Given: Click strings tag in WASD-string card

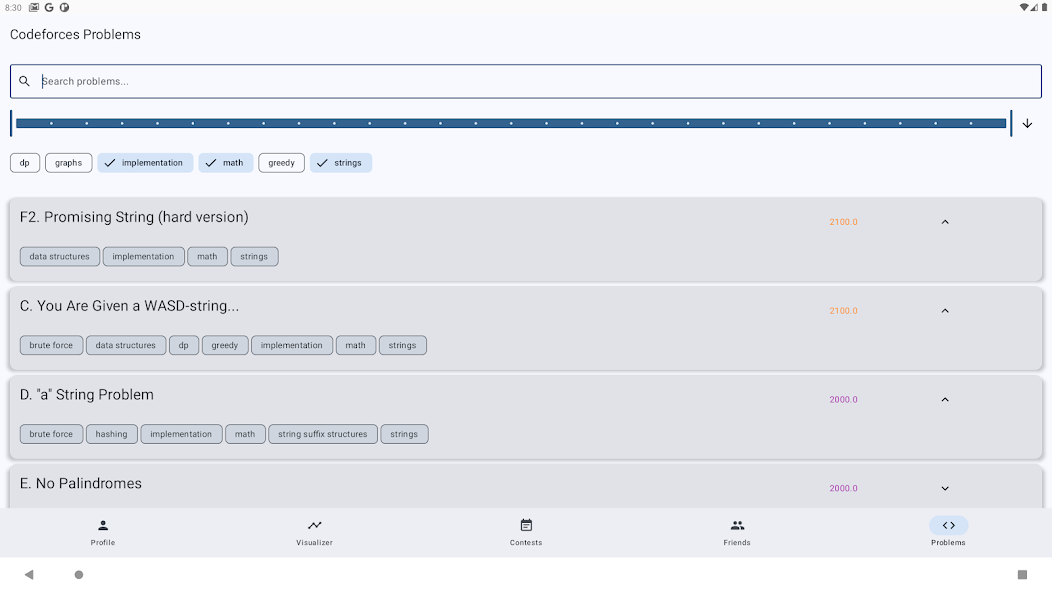Looking at the screenshot, I should pyautogui.click(x=403, y=345).
